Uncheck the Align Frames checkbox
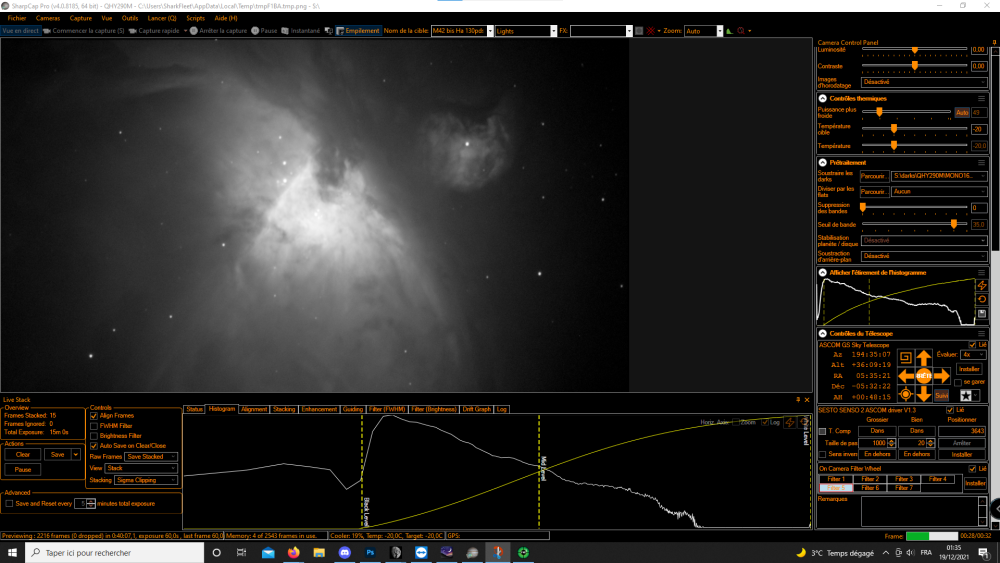The image size is (1000, 563). point(94,416)
